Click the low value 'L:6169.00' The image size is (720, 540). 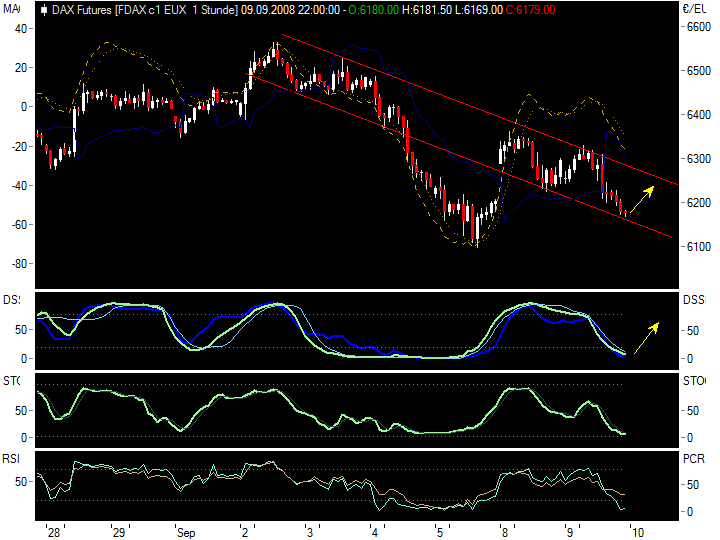479,10
